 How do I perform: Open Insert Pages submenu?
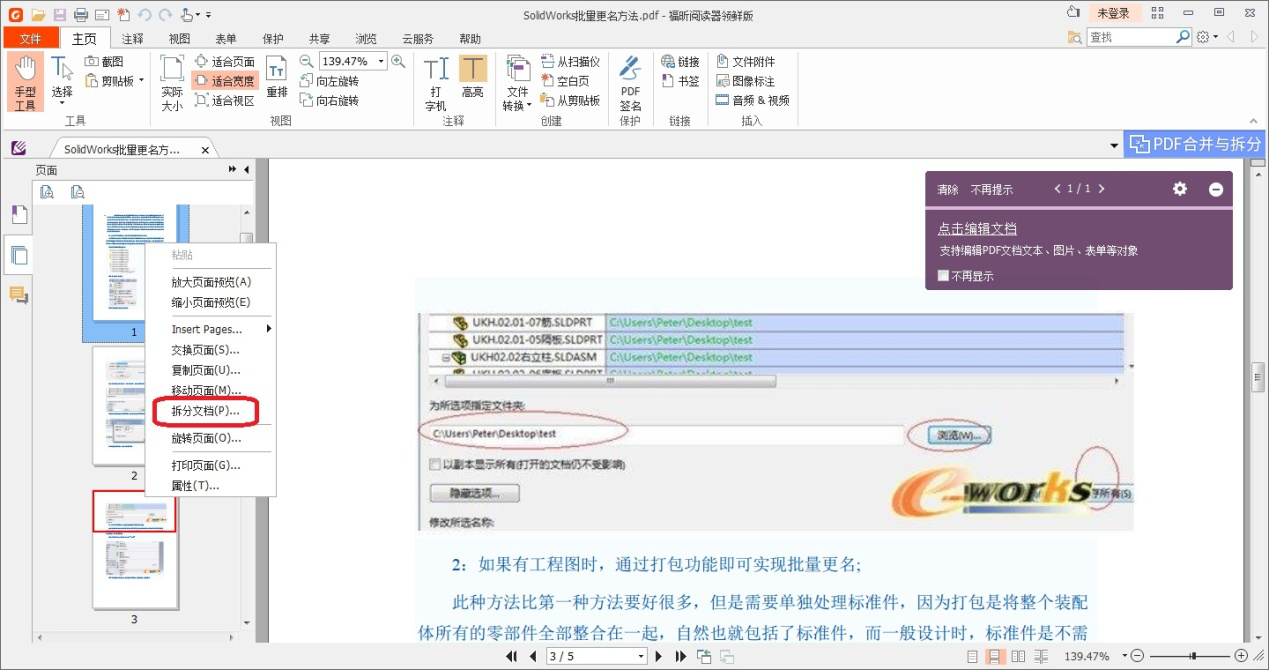tap(210, 329)
